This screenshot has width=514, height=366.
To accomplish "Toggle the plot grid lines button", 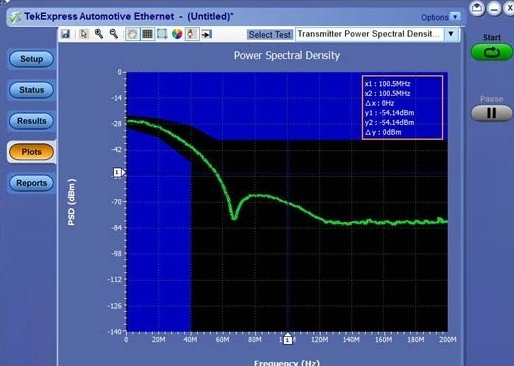I will [147, 34].
